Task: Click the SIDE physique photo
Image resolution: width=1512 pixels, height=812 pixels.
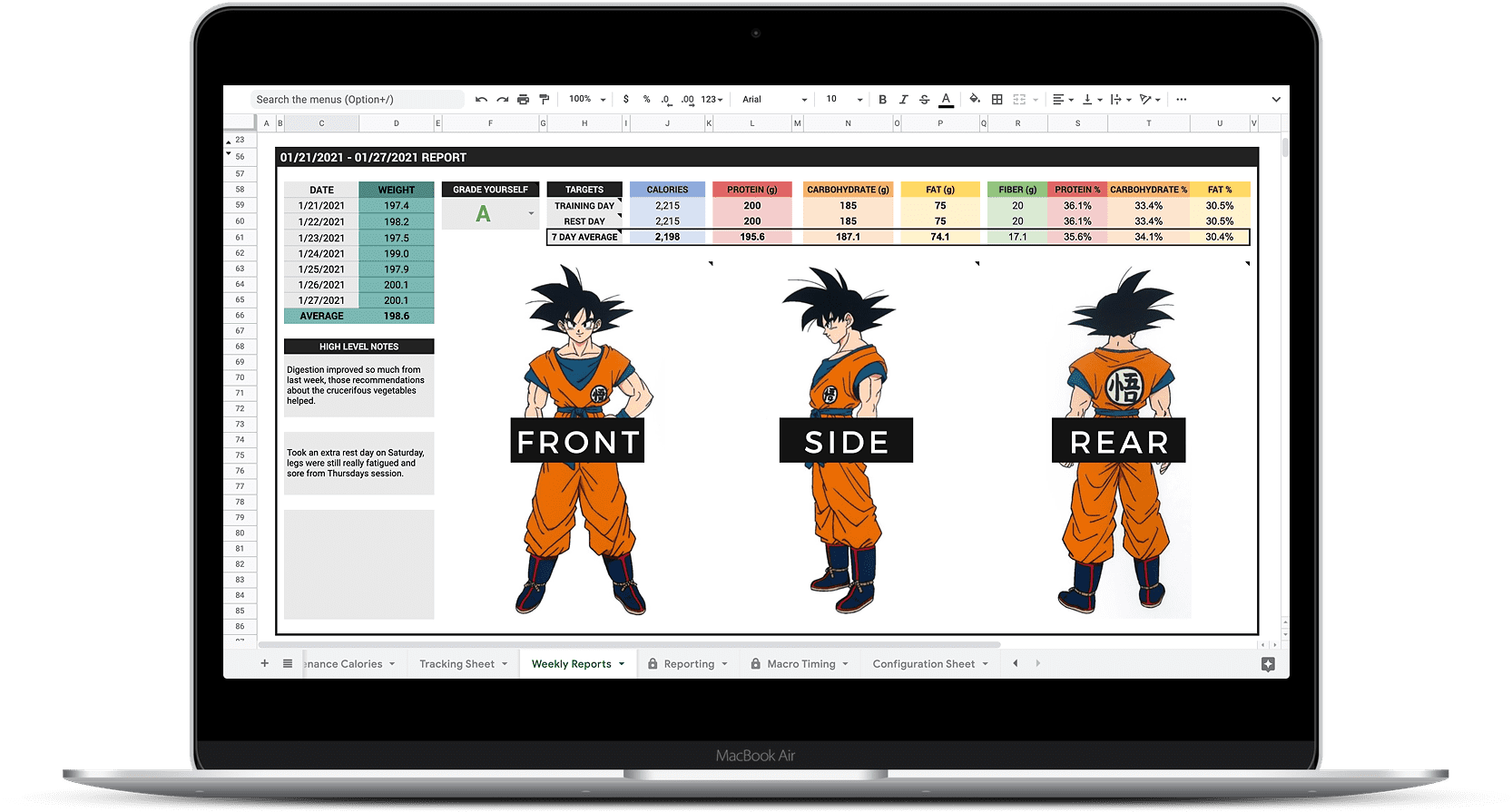Action: 844,440
